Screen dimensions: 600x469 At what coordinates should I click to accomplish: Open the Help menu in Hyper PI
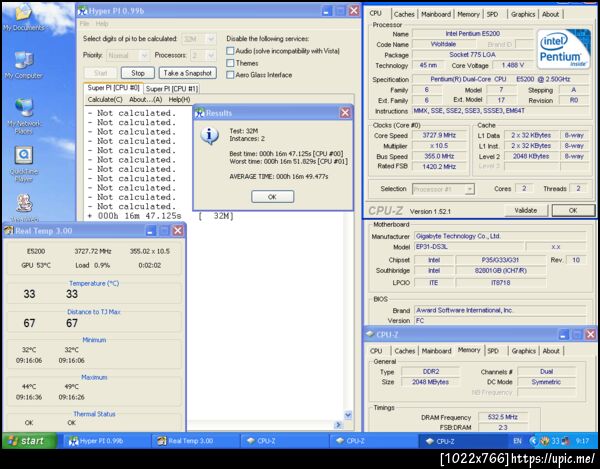(102, 24)
